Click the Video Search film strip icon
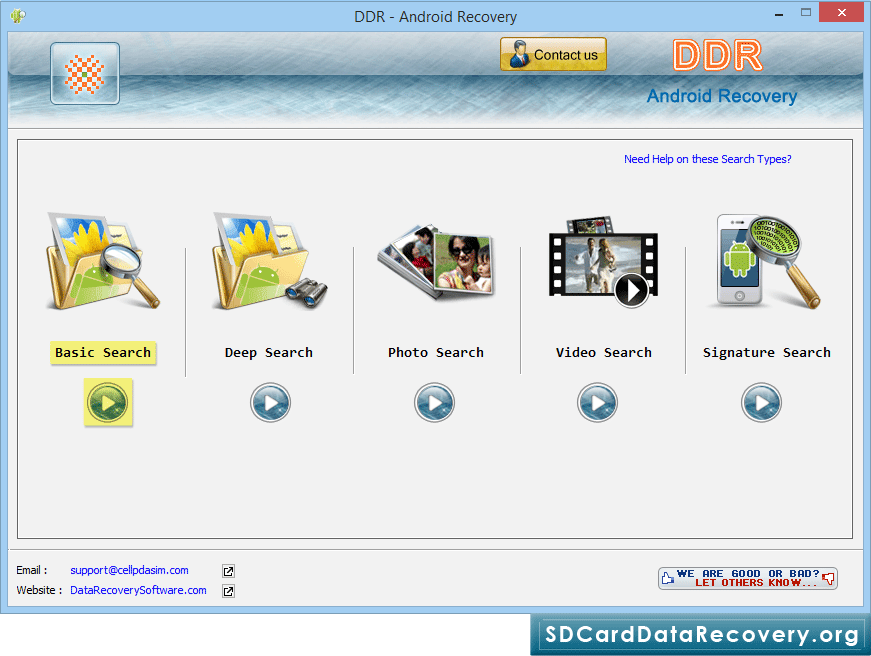 click(603, 262)
